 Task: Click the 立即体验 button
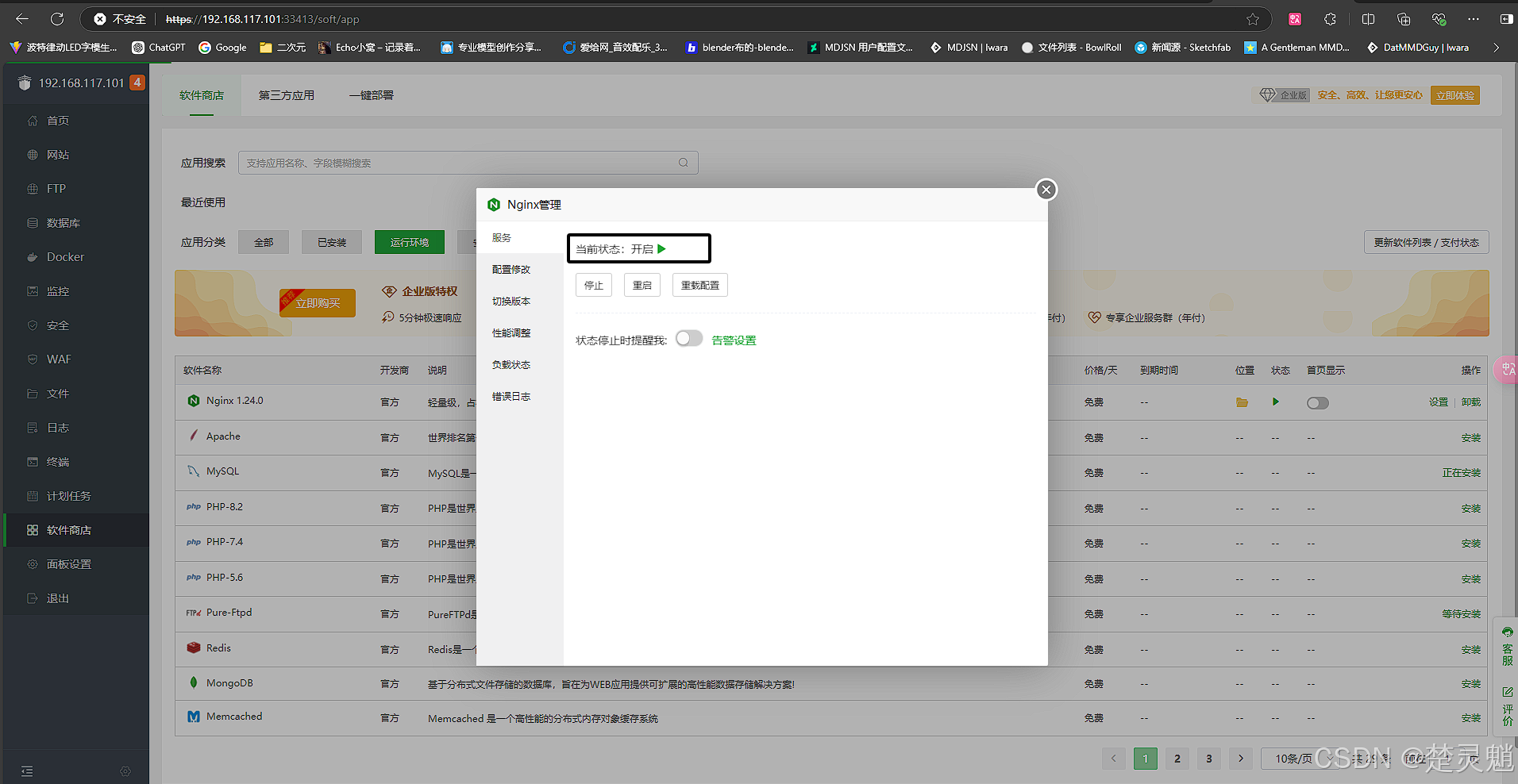(x=1455, y=95)
